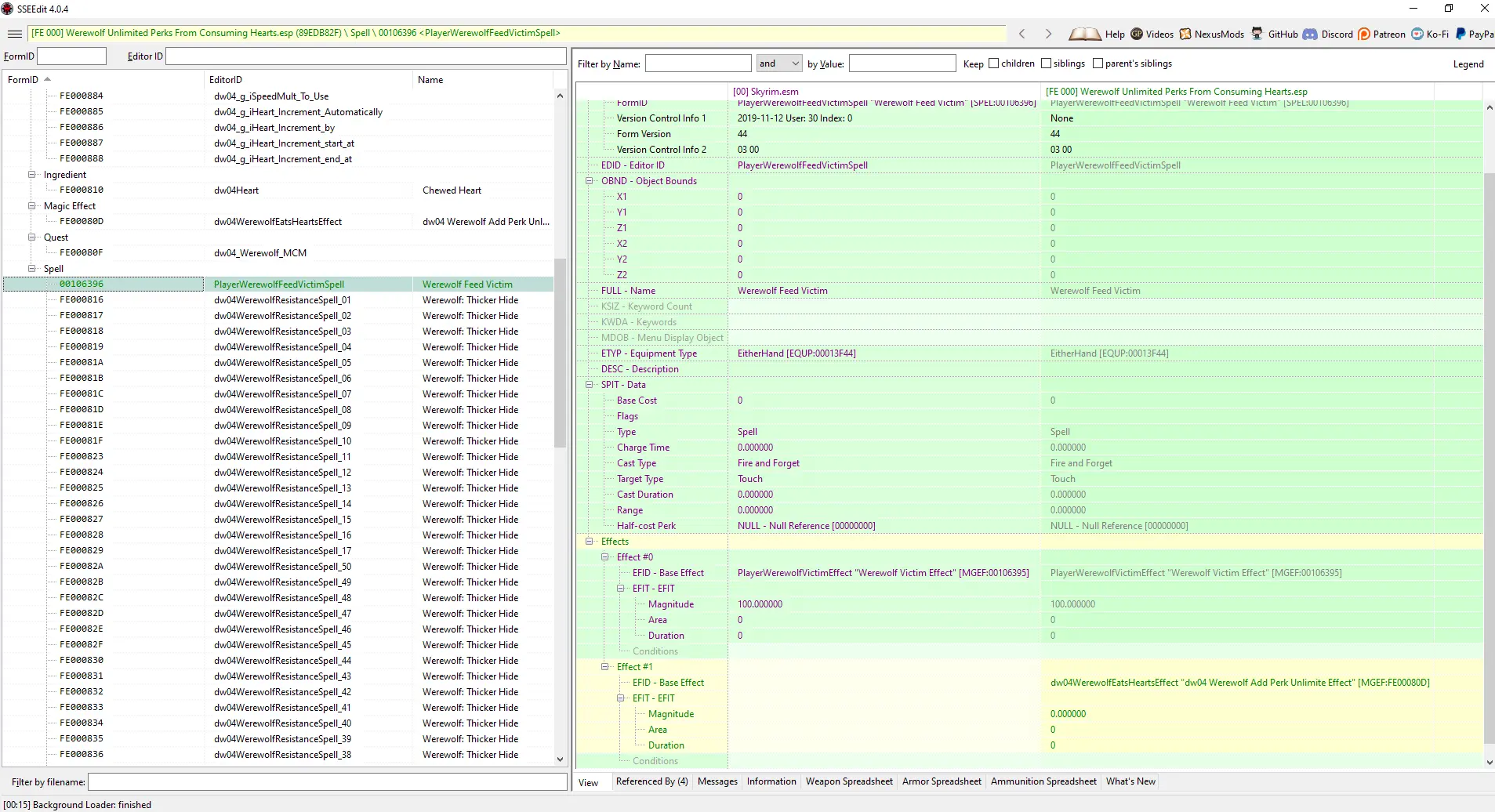Open the Weapon Spreadsheet tab
Screen dimensions: 1495x812
coord(849,781)
